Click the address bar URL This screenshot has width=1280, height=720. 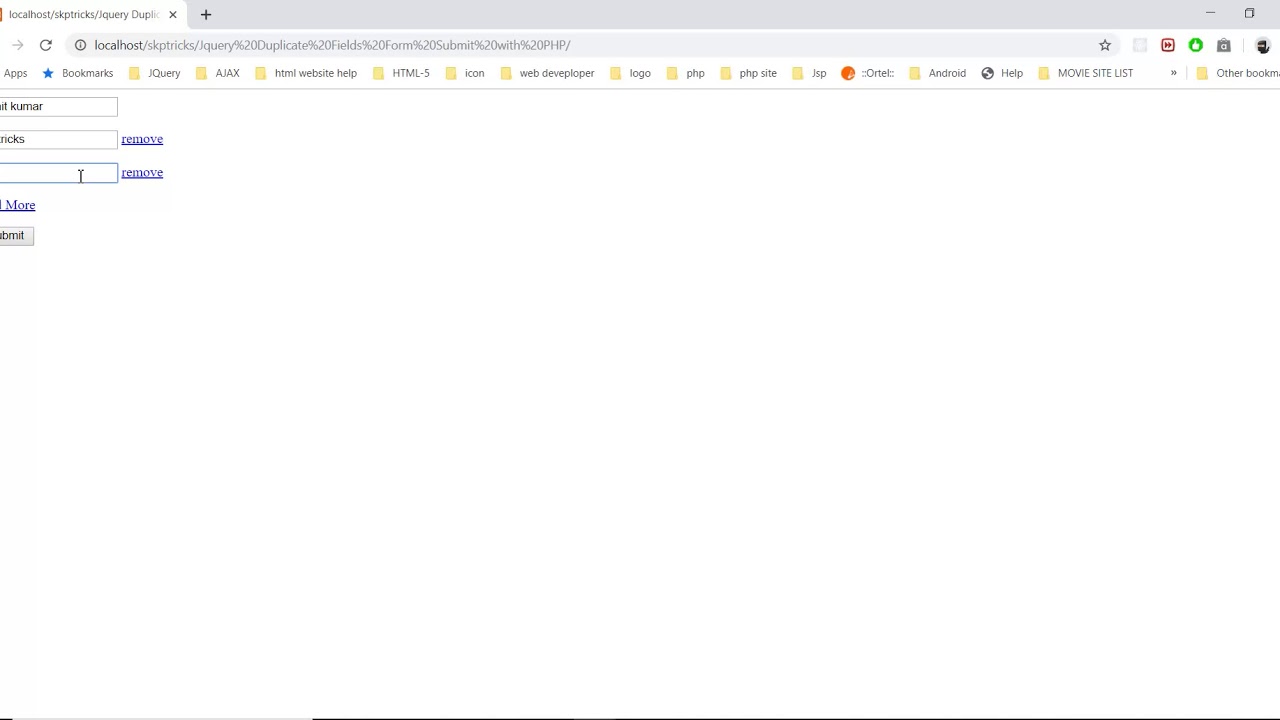332,45
